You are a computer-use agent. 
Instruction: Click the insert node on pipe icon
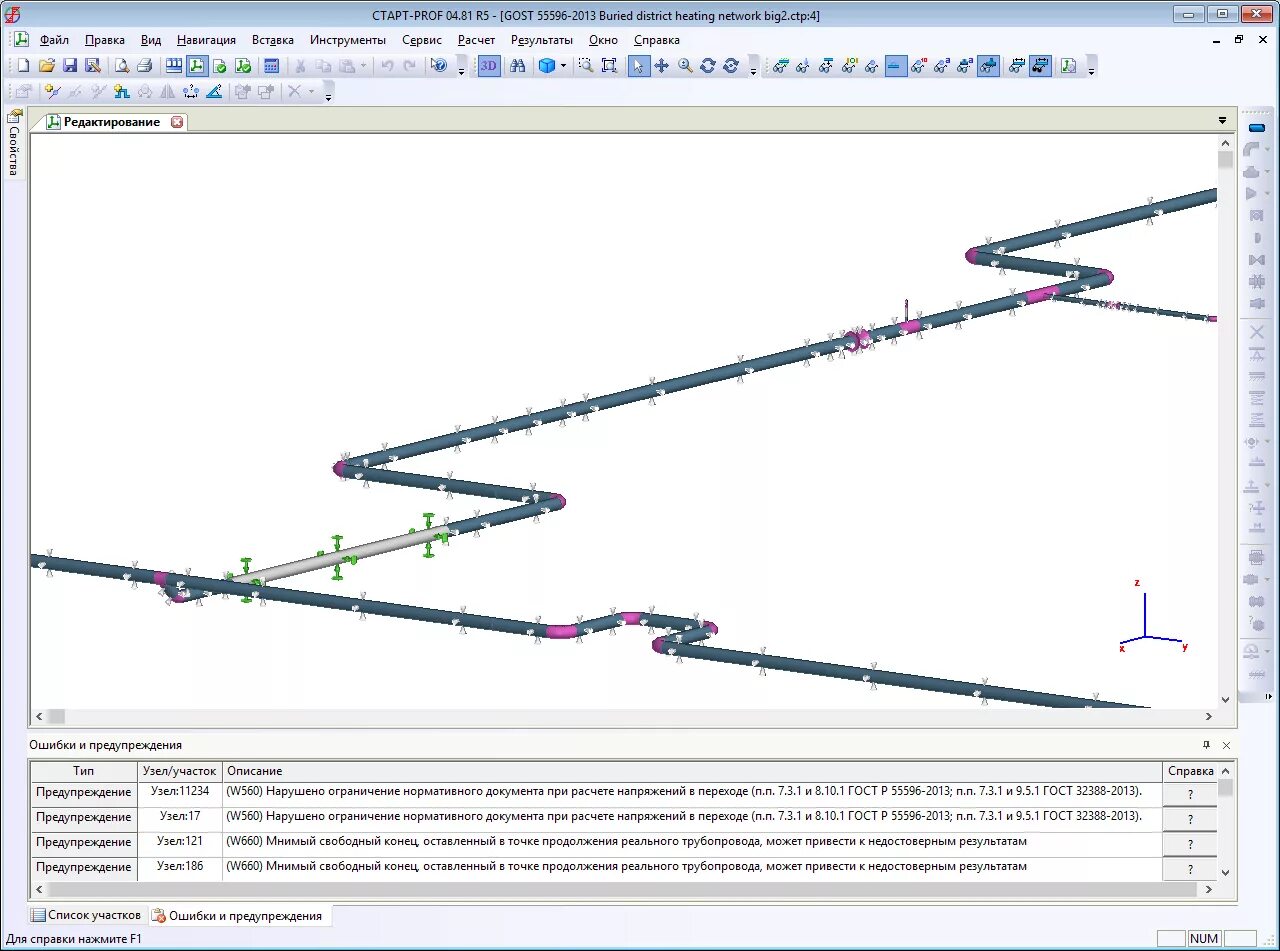pos(52,91)
